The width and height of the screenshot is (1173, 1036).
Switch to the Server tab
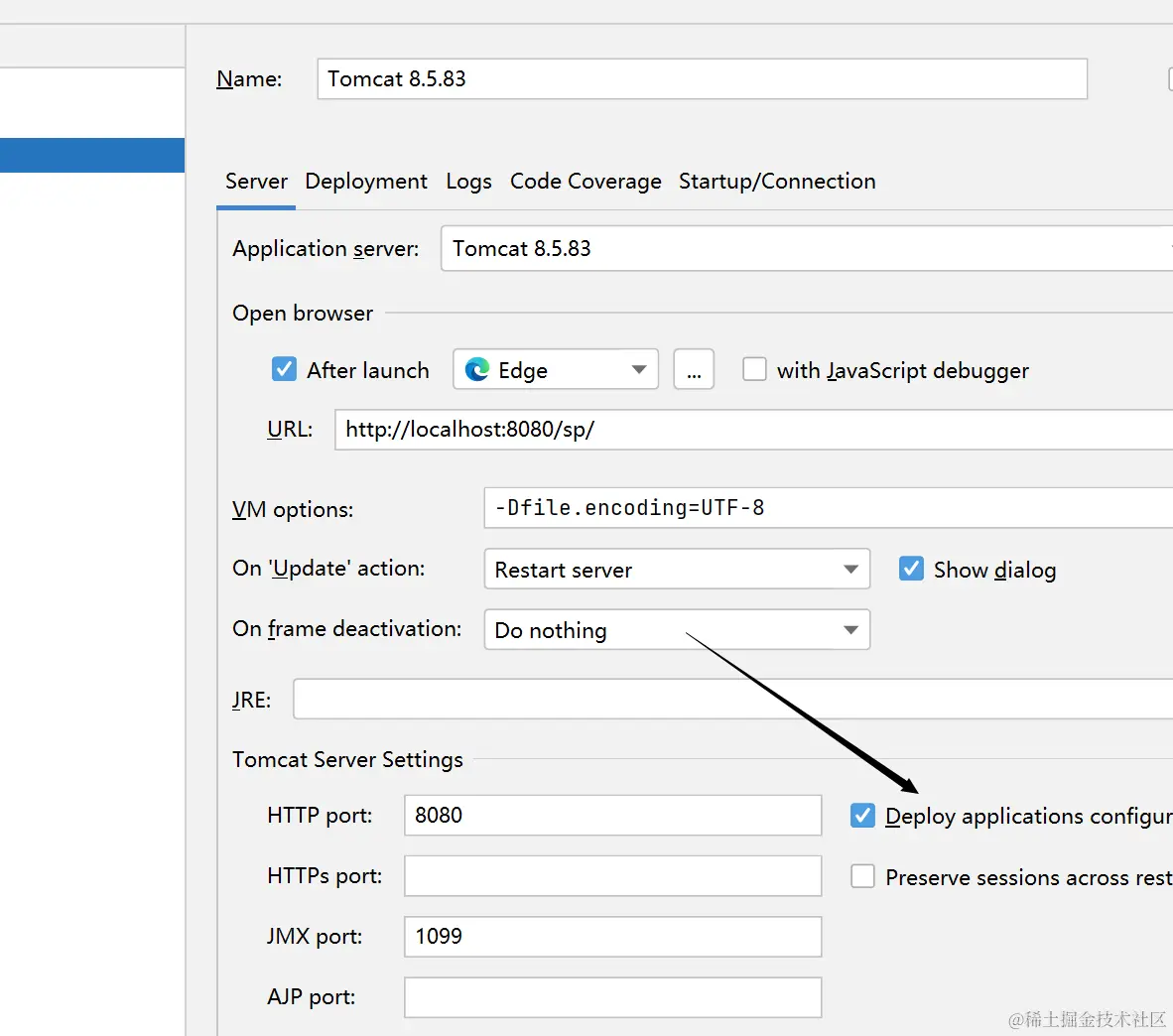point(257,181)
